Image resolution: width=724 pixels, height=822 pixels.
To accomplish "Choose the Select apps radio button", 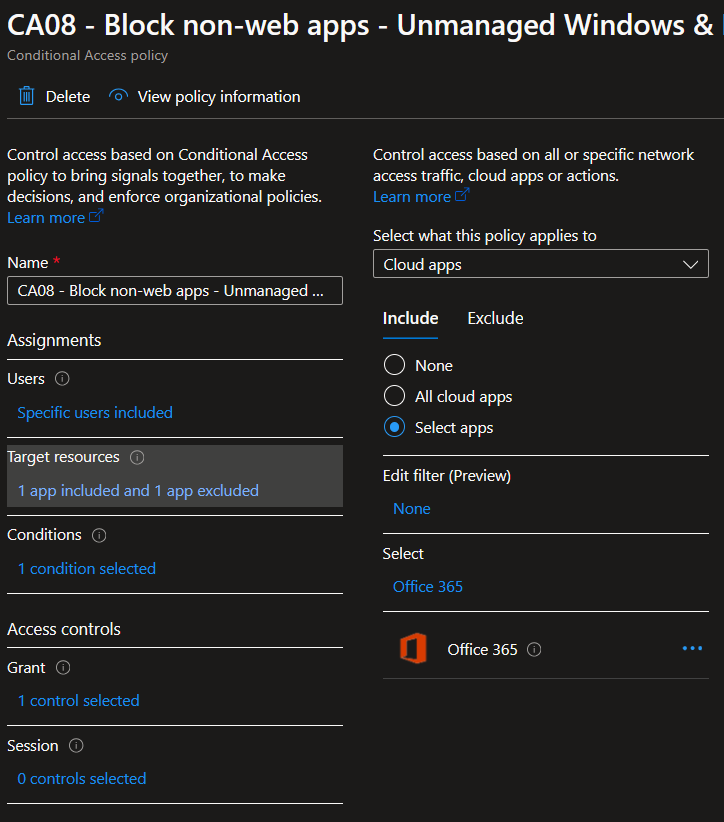I will 394,427.
